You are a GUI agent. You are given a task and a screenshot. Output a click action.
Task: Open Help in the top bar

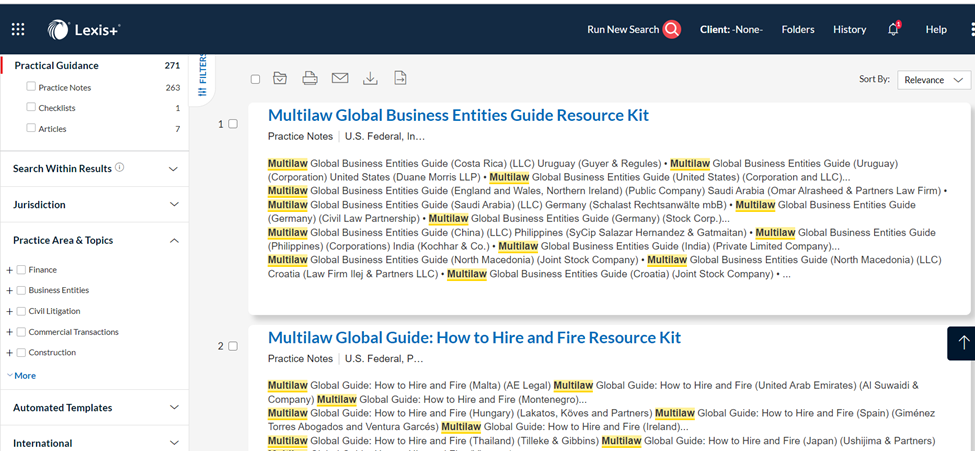936,29
